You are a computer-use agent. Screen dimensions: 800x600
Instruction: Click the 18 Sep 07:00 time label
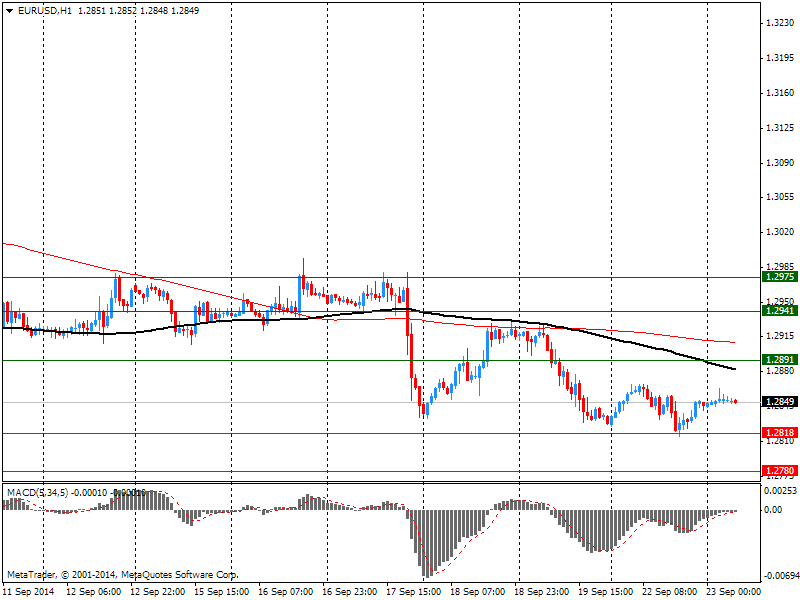click(478, 592)
